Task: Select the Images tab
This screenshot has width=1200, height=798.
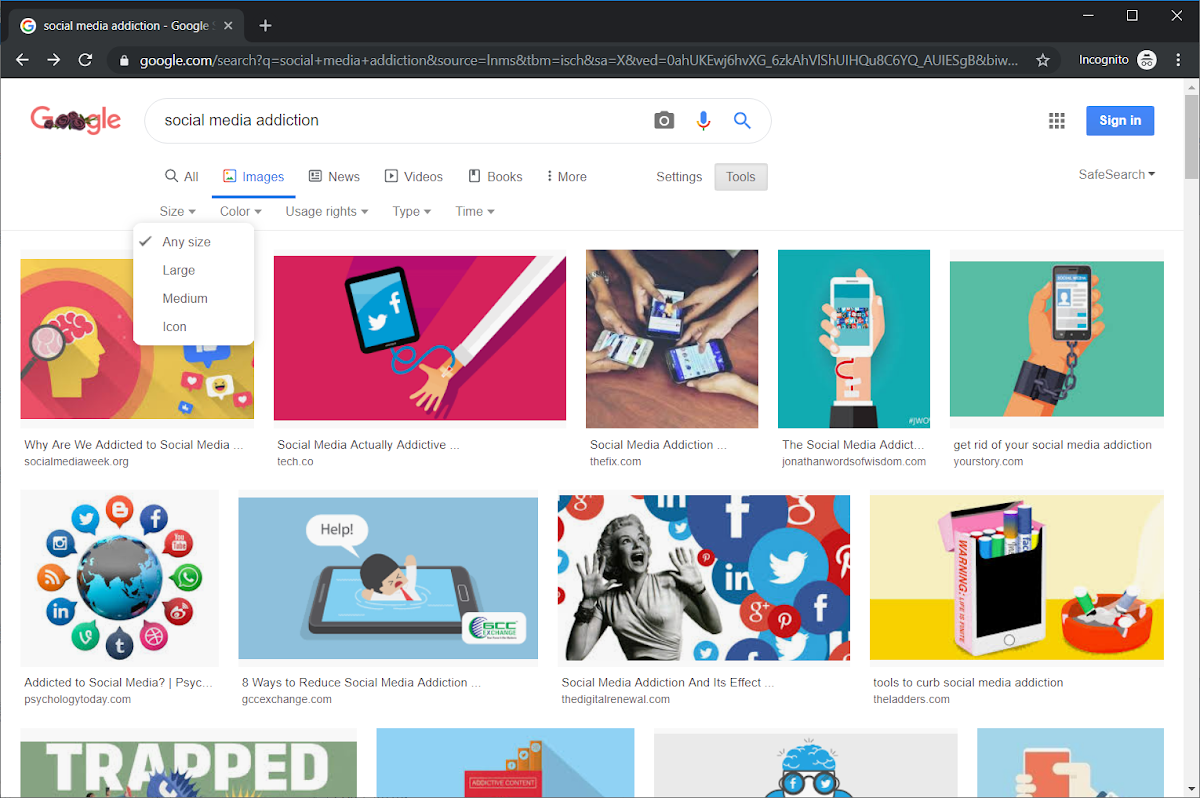Action: pyautogui.click(x=253, y=176)
